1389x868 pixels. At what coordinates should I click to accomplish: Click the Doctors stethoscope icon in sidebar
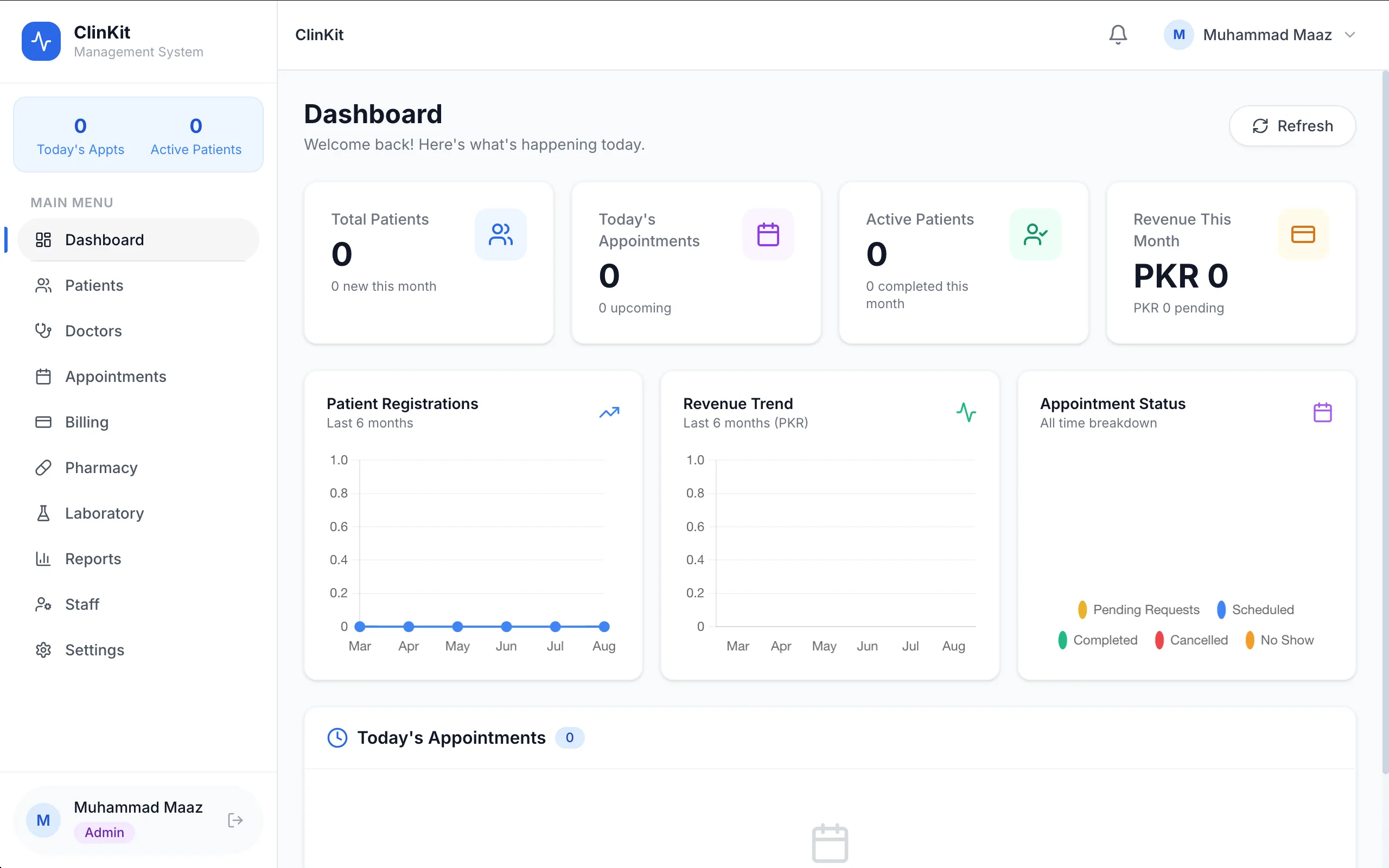[43, 331]
